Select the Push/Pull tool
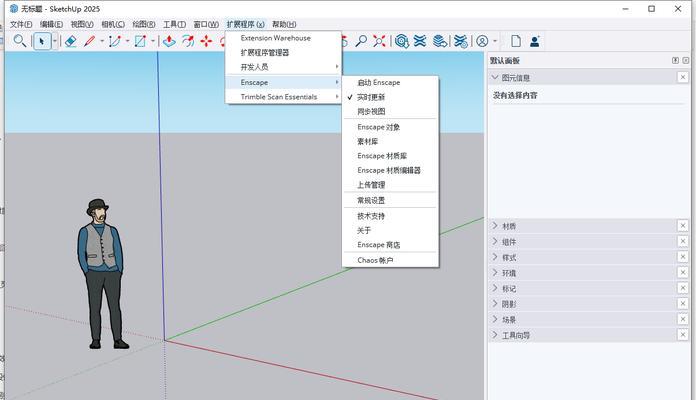 (x=169, y=41)
